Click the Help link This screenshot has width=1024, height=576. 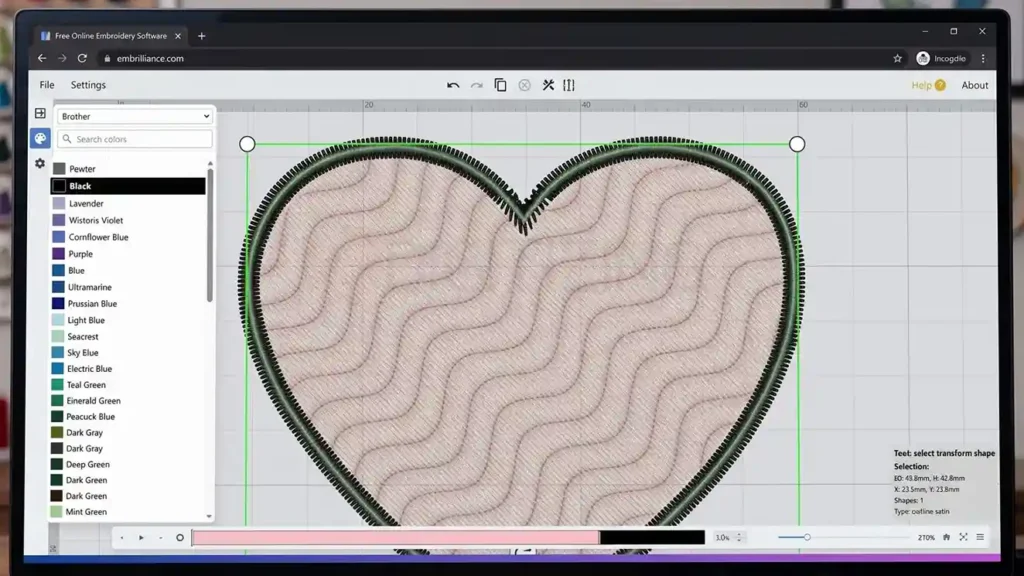(x=921, y=86)
